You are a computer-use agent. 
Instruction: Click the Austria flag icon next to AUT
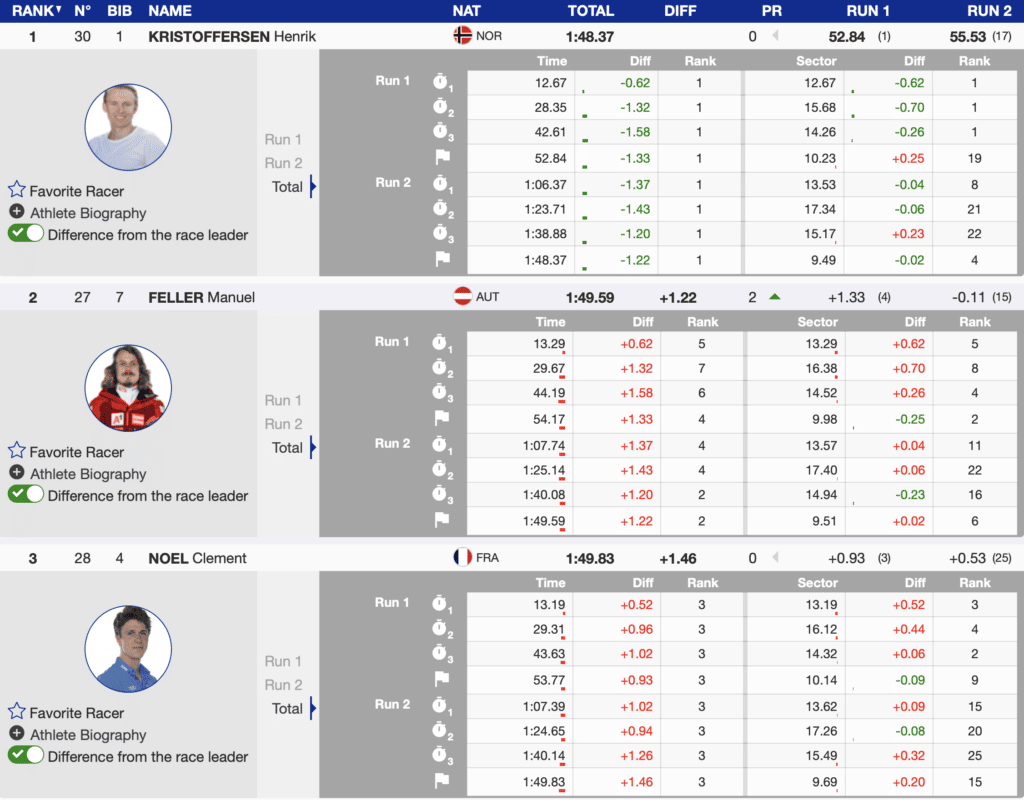[462, 296]
